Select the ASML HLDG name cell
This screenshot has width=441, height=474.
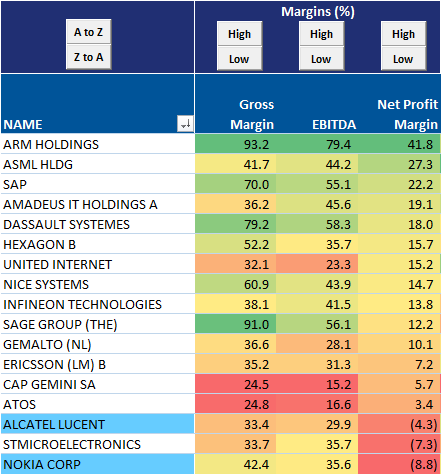tap(98, 164)
